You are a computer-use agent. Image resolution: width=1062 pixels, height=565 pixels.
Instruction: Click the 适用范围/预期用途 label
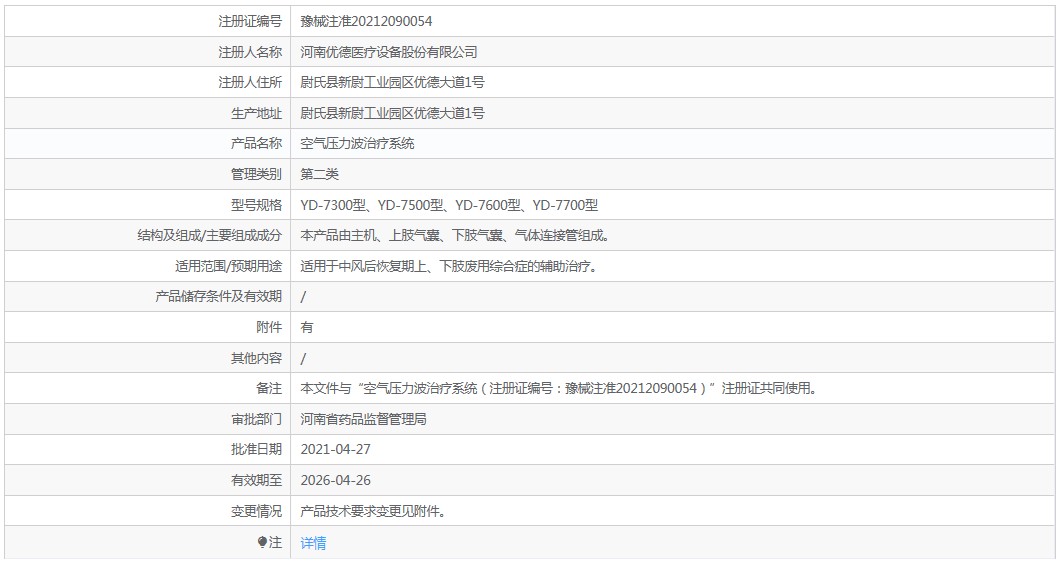228,266
